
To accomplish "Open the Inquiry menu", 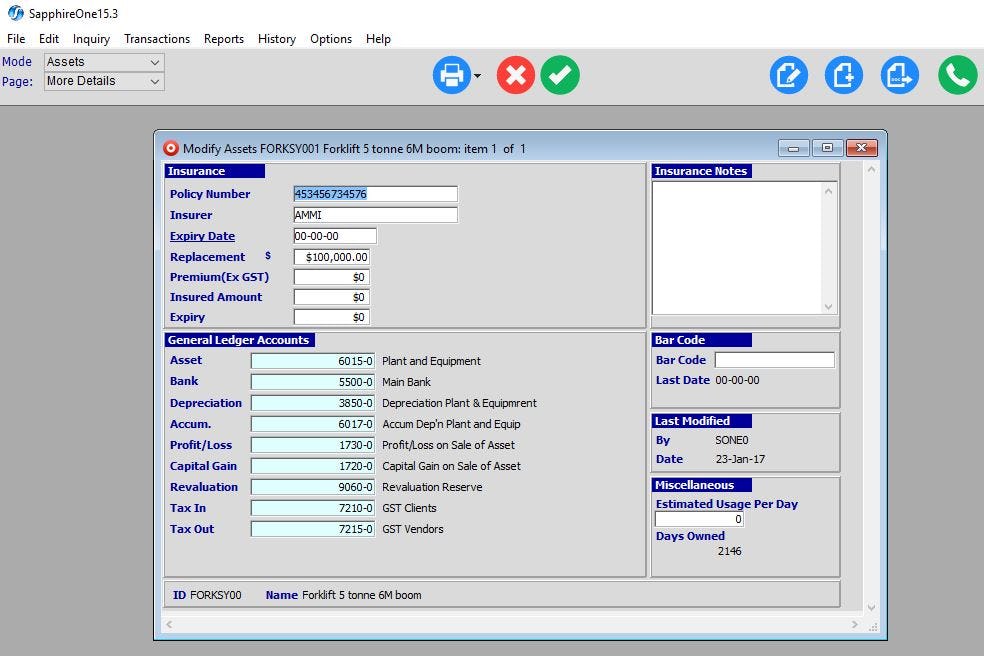I will click(x=91, y=39).
